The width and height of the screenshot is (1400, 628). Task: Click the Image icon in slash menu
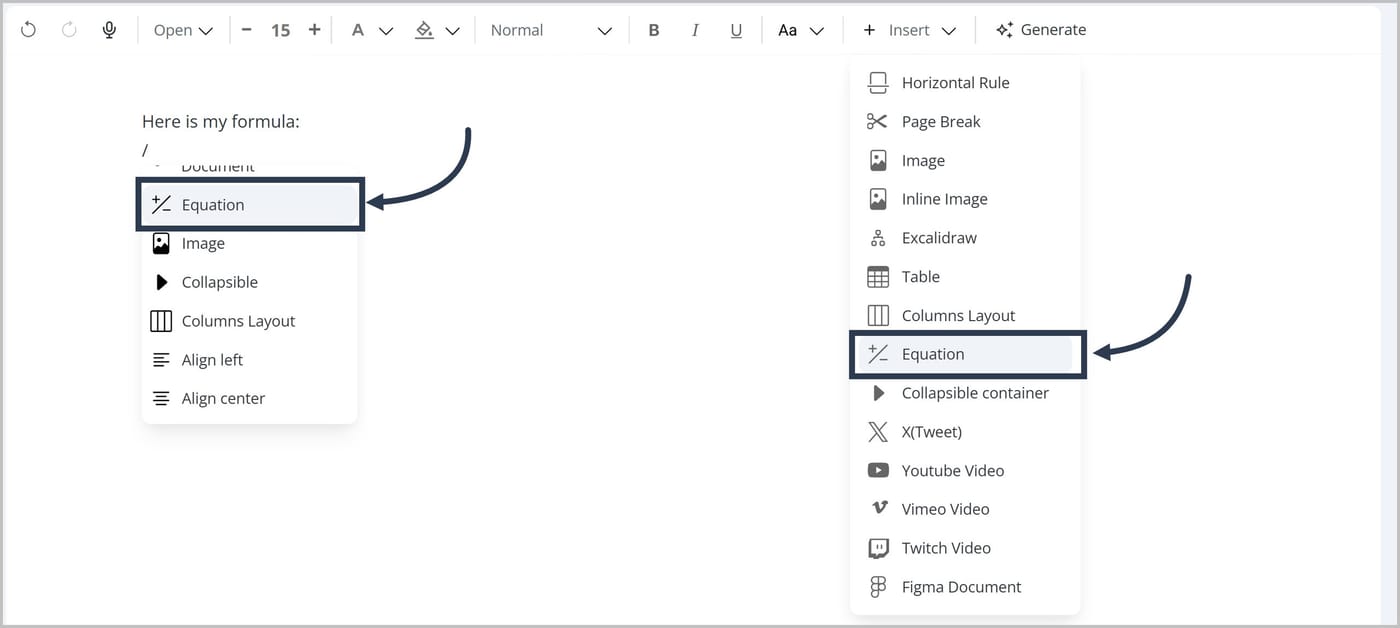tap(161, 243)
